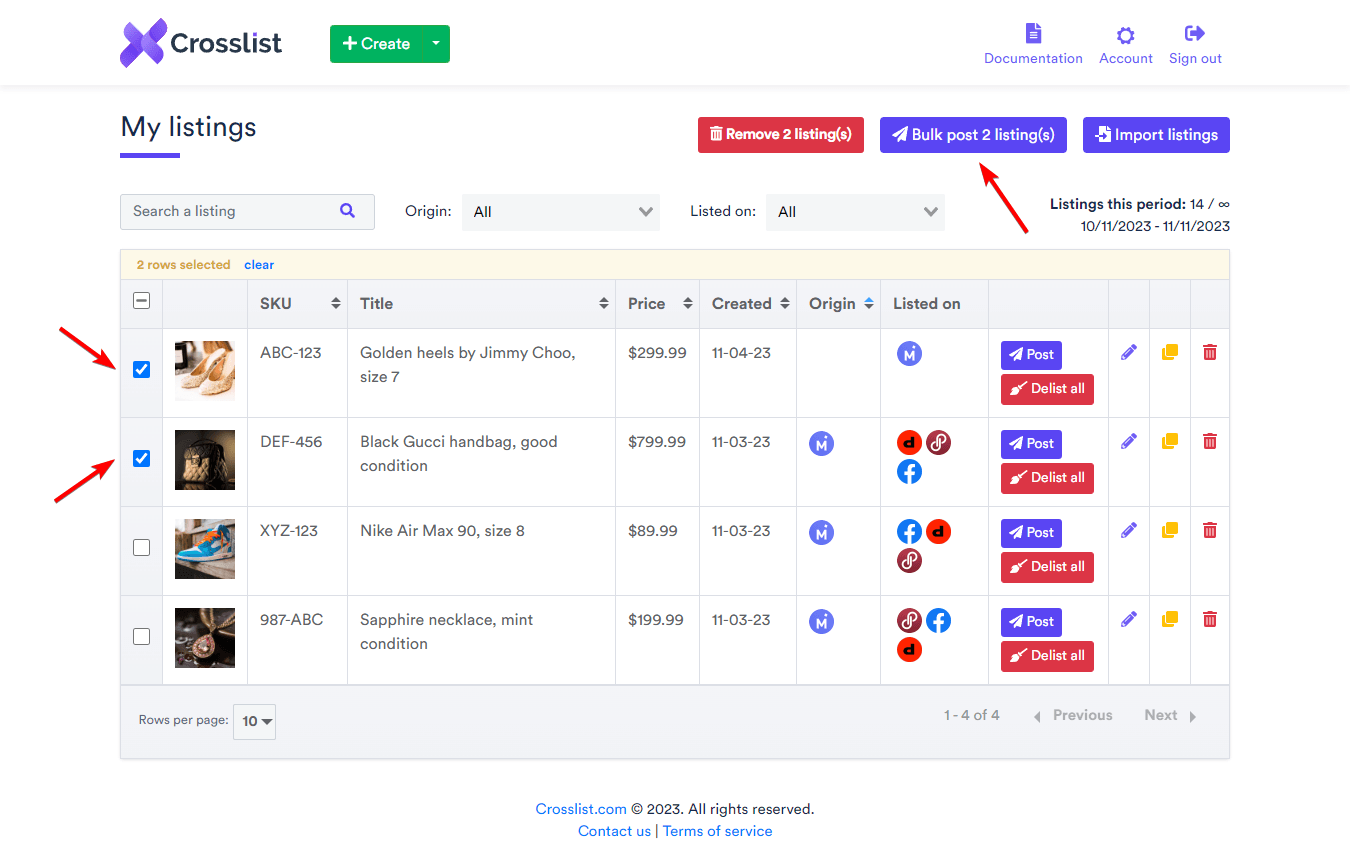
Task: Click the Nike sneaker product thumbnail
Action: point(205,549)
